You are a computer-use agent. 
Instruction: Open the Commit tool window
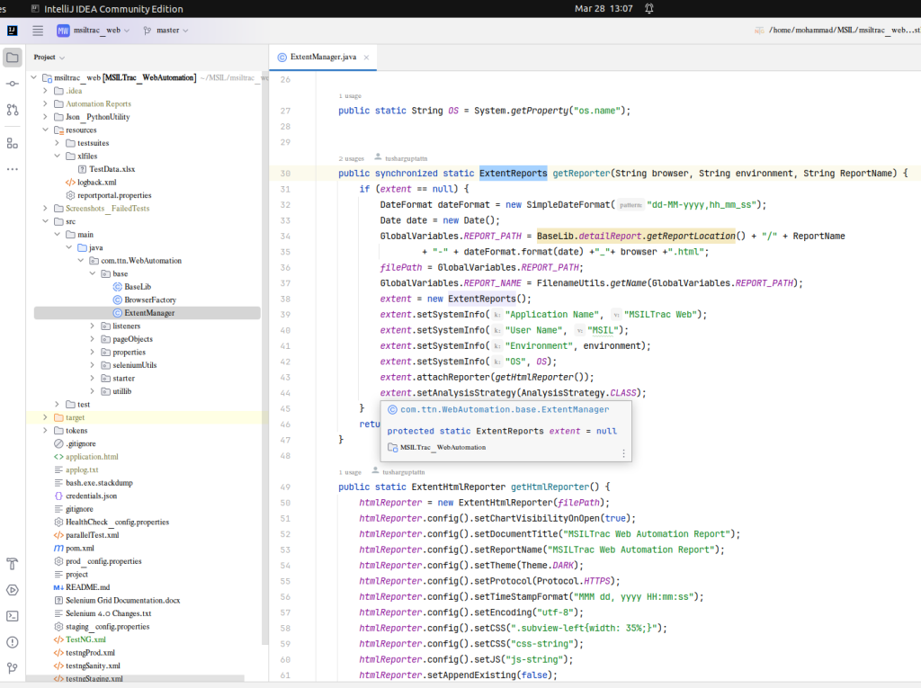(x=12, y=84)
